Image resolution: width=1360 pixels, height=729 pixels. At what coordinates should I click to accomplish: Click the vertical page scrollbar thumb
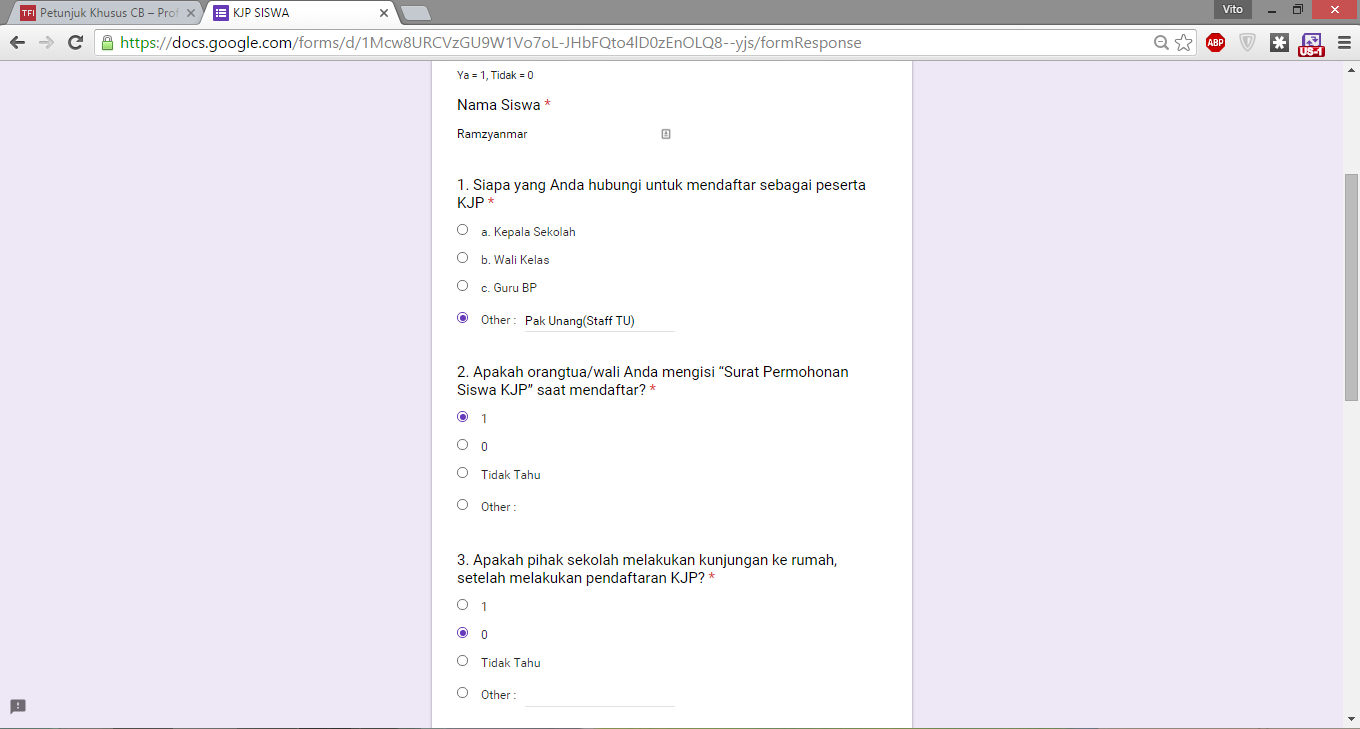coord(1351,287)
